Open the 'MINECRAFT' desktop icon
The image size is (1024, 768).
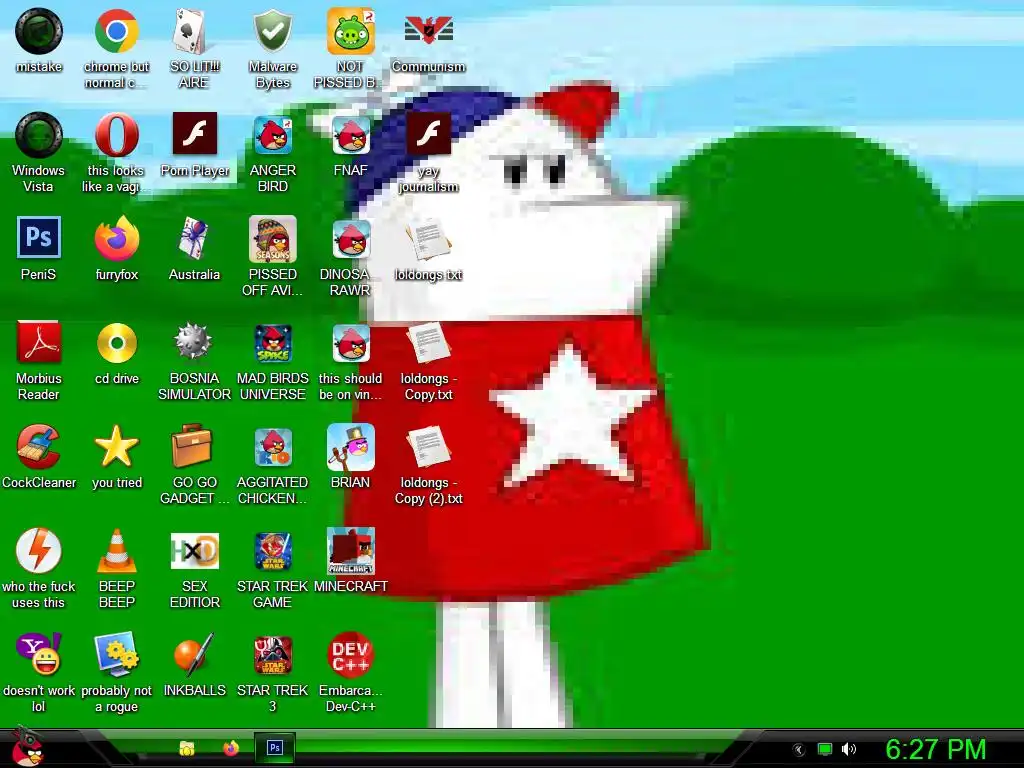pos(351,551)
